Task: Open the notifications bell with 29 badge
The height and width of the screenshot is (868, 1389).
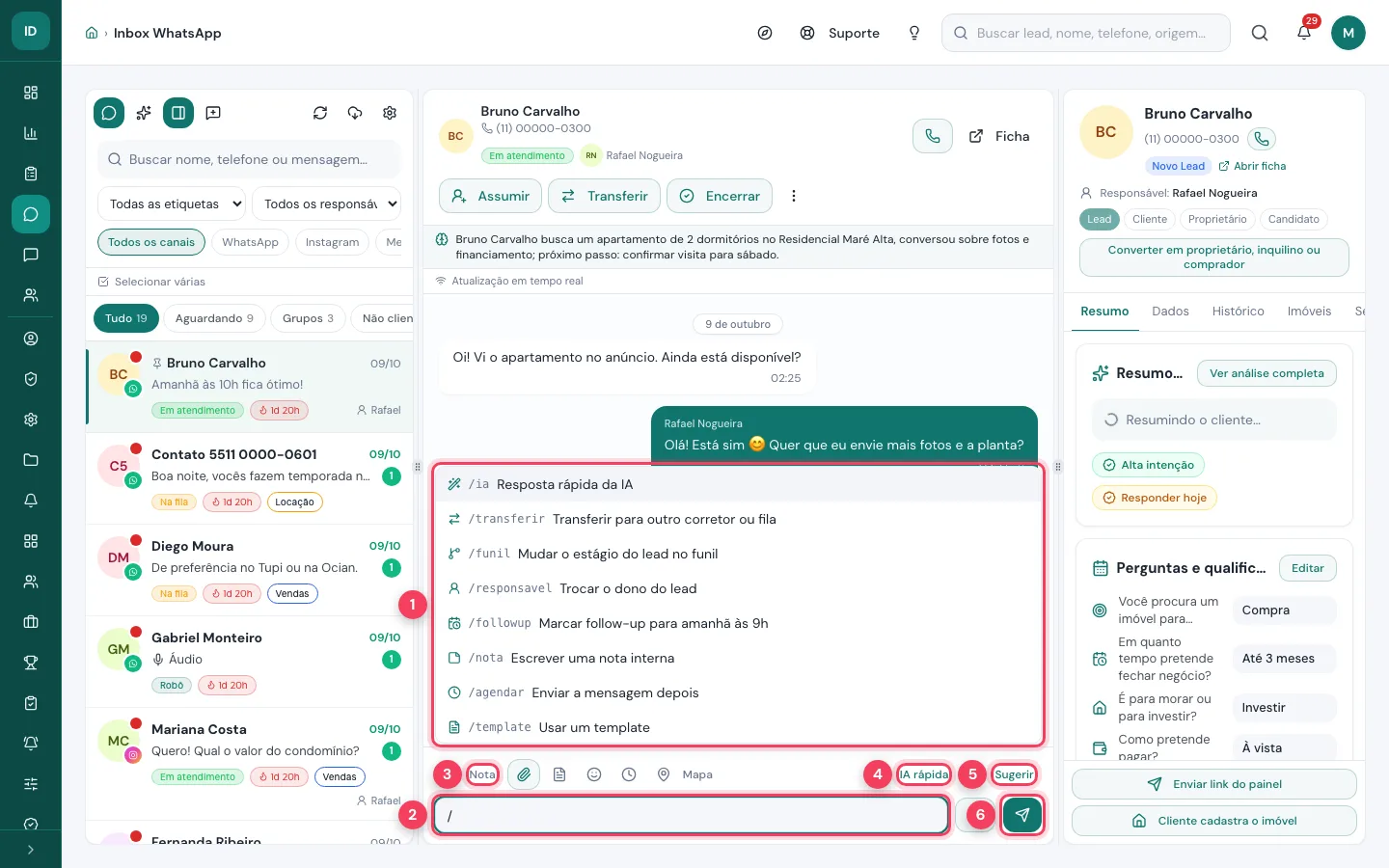Action: 1304,33
